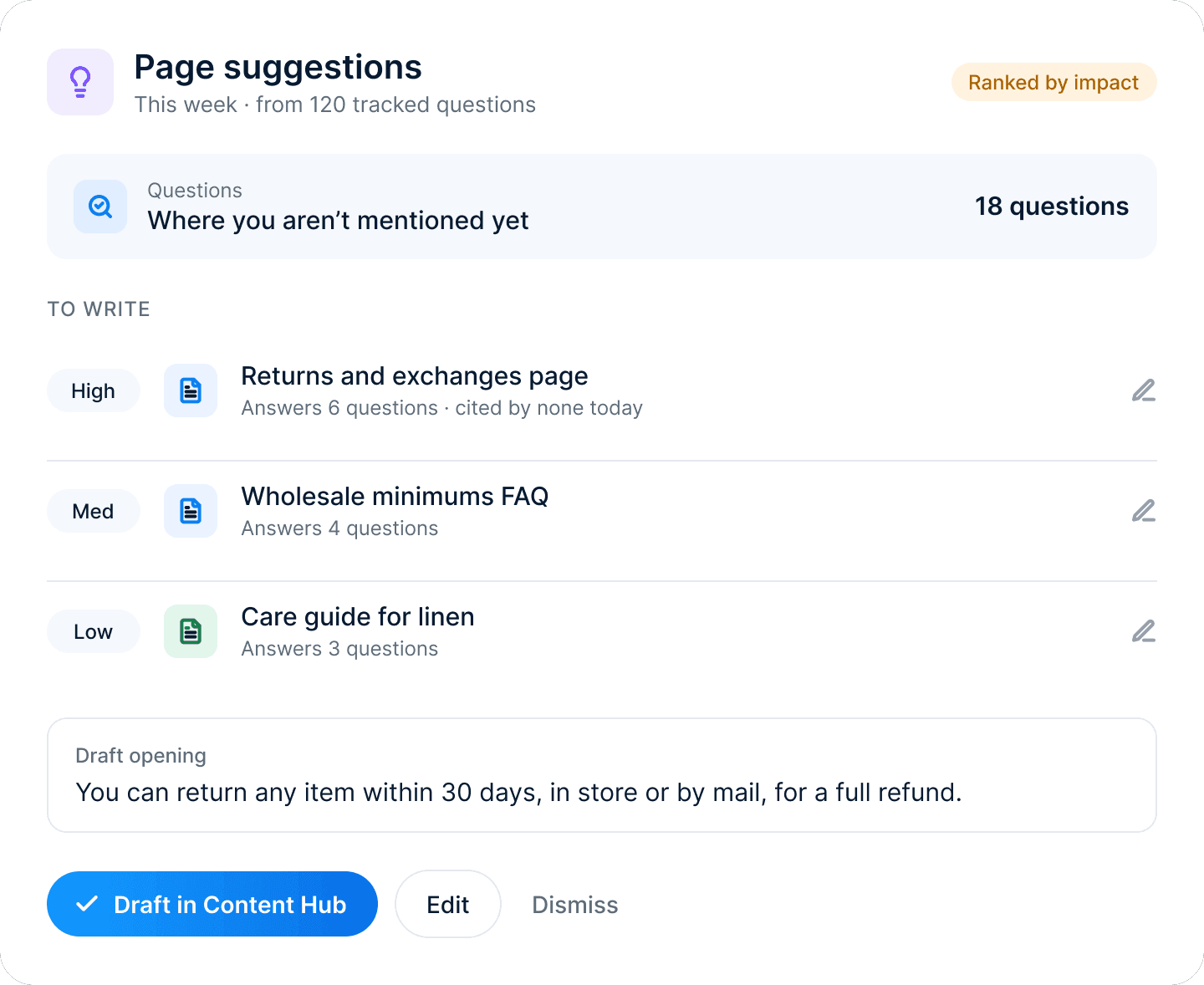Click the Draft opening label
1204x985 pixels.
[140, 756]
